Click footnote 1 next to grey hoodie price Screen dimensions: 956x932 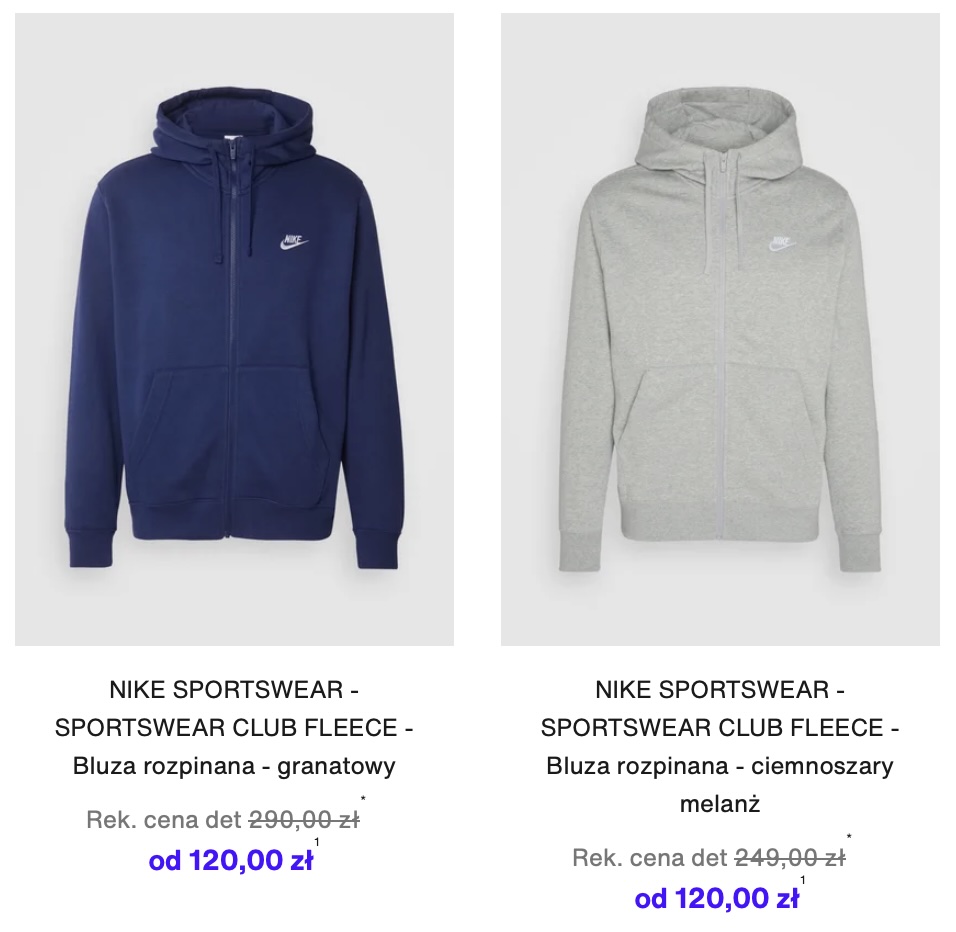pos(803,880)
